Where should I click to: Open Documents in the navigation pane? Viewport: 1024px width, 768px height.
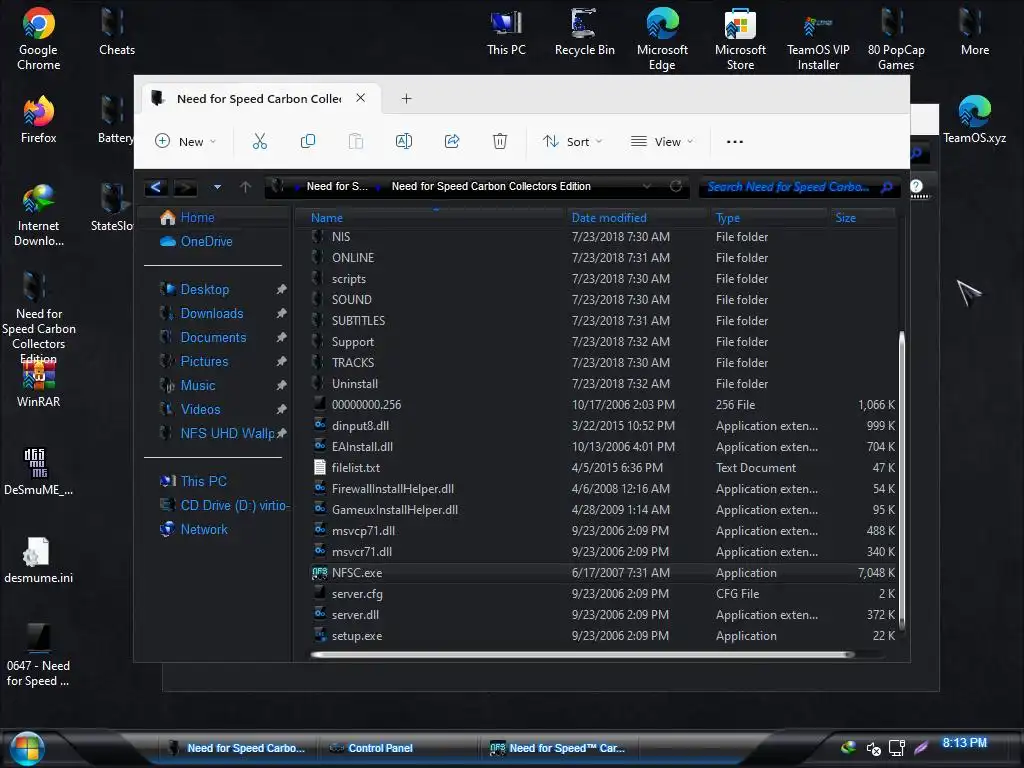pos(213,338)
